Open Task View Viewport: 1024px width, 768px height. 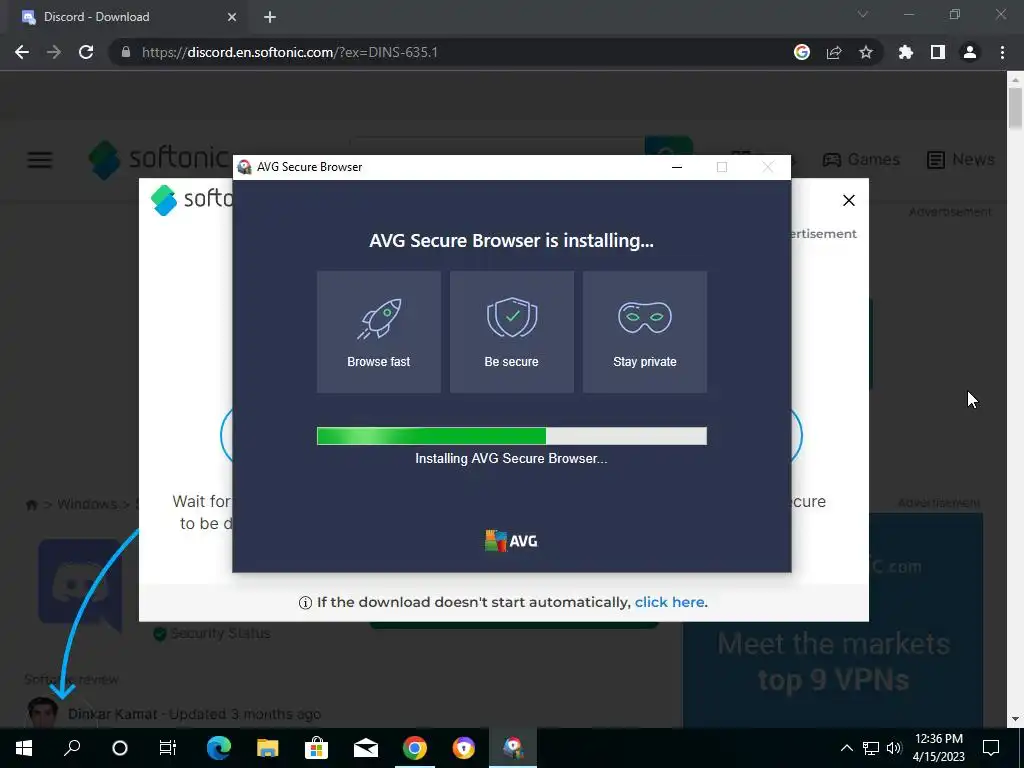(168, 748)
